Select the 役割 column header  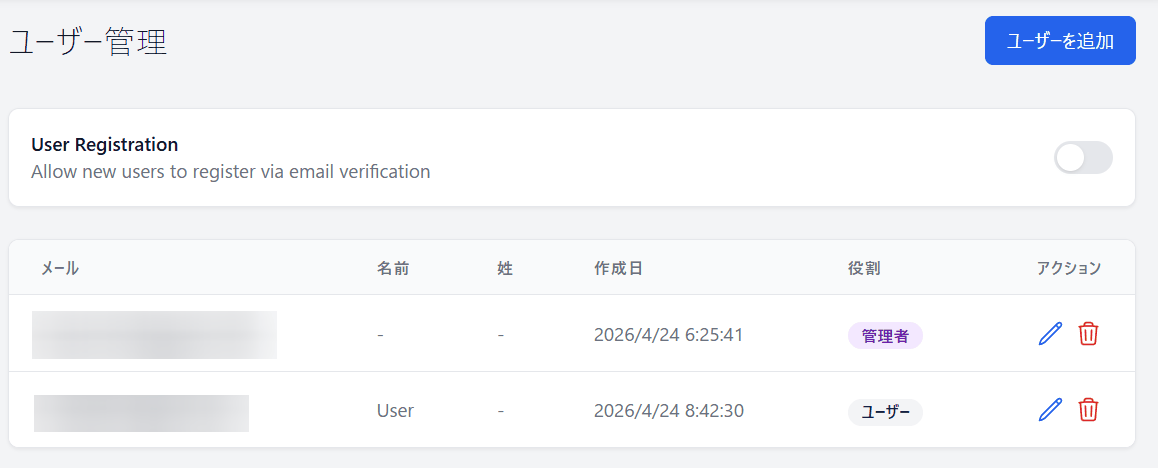pyautogui.click(x=864, y=268)
